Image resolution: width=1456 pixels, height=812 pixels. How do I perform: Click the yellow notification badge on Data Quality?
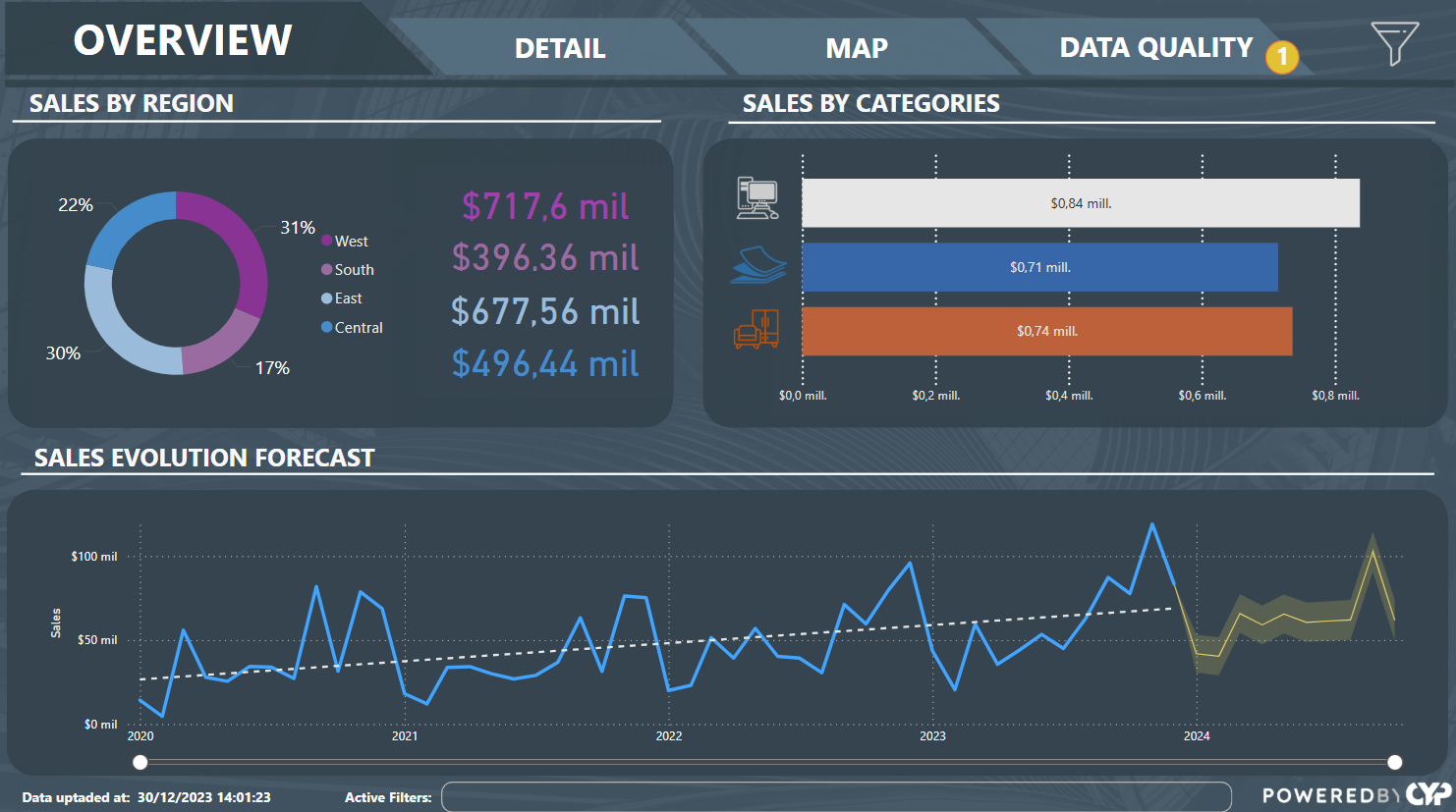1281,57
